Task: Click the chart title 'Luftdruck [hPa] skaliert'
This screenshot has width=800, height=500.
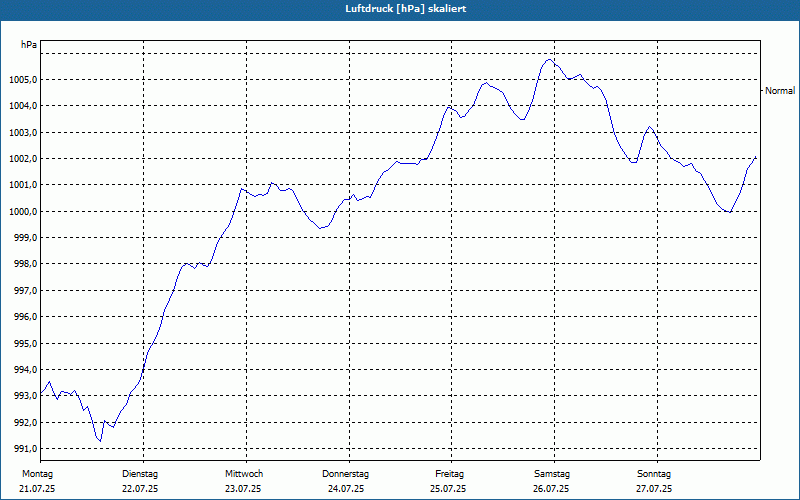Action: pyautogui.click(x=406, y=9)
